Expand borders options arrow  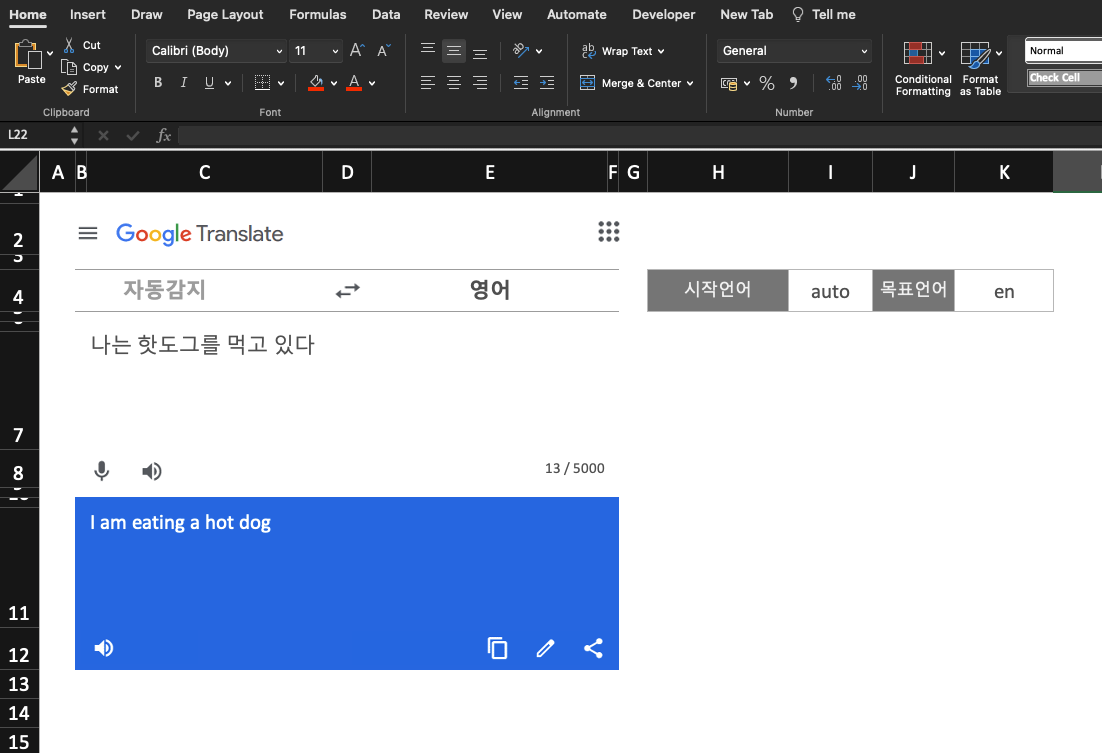(x=280, y=83)
